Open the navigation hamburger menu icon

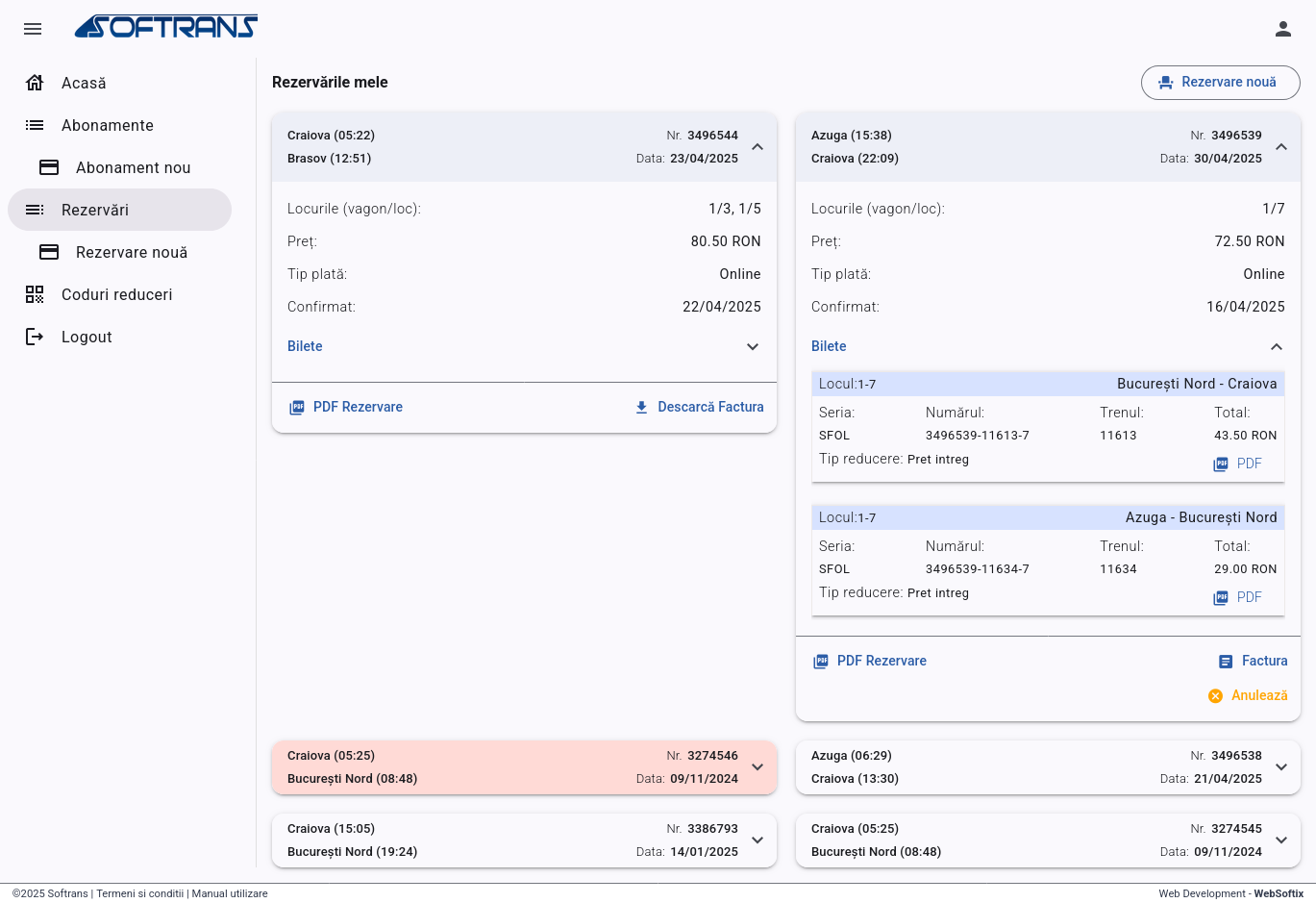coord(33,29)
